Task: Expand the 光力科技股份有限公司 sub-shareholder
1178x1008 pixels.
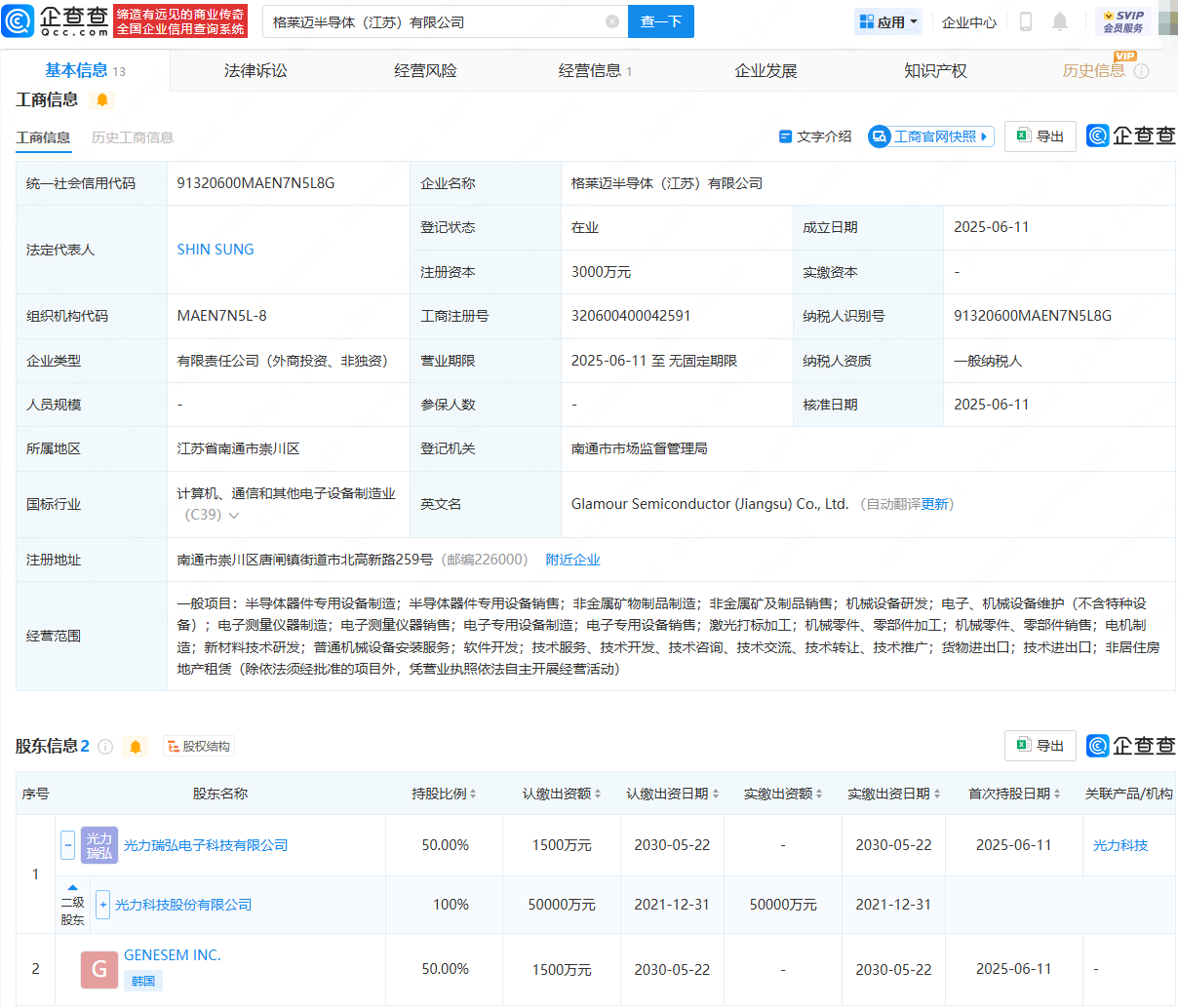Action: click(x=103, y=905)
